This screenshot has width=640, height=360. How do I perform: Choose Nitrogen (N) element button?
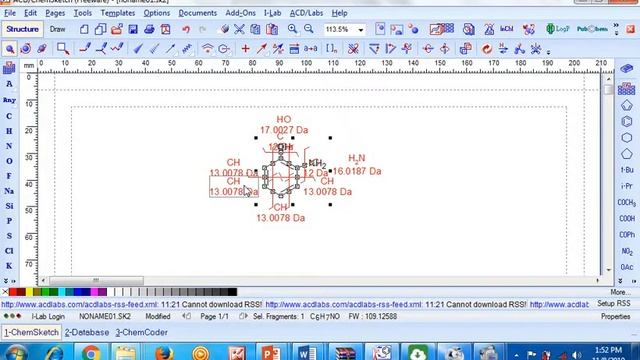(9, 146)
